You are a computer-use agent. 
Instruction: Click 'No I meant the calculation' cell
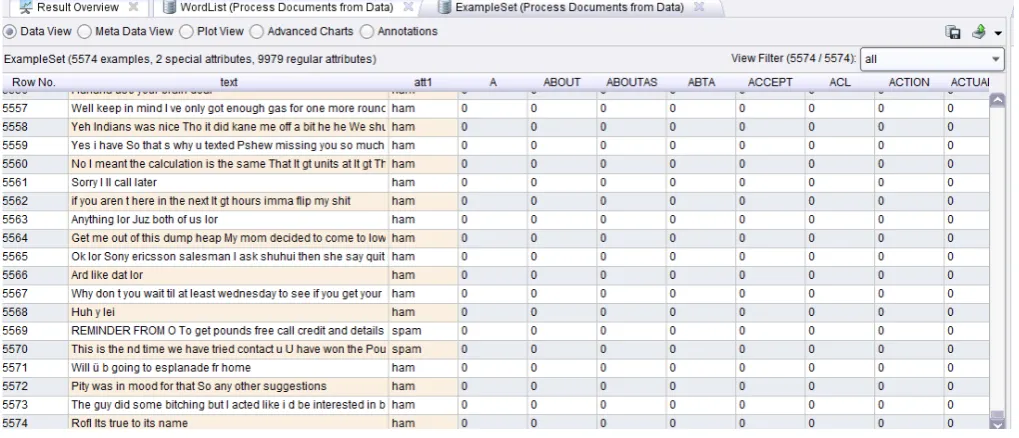229,164
